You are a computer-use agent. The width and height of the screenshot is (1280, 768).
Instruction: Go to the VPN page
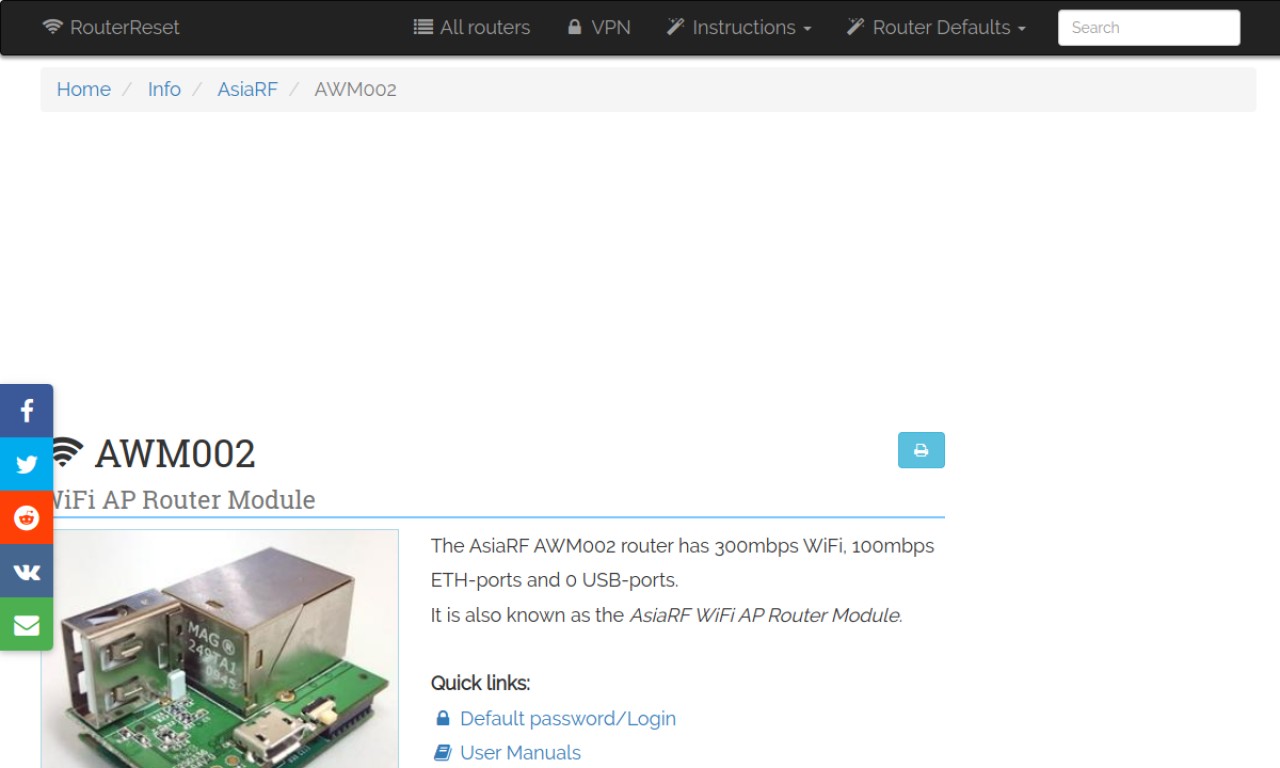(x=599, y=27)
